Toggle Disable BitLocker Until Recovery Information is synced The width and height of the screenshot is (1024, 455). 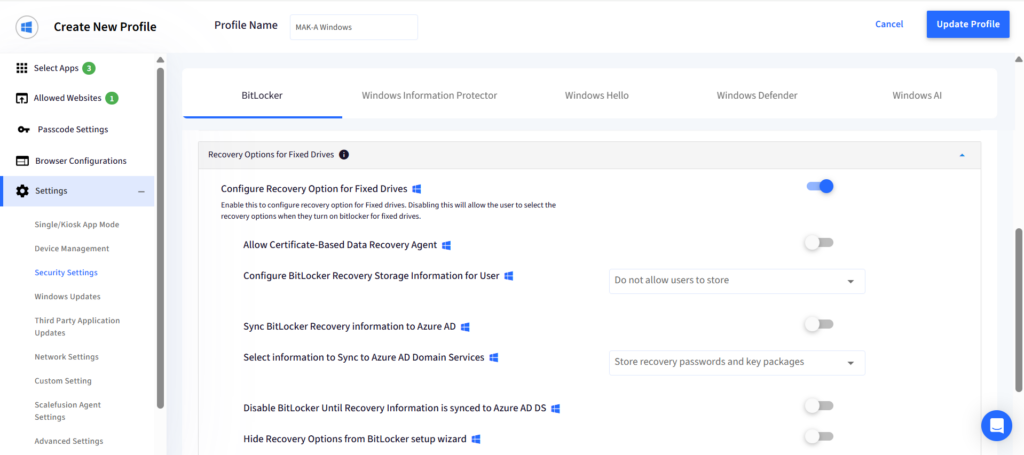819,406
